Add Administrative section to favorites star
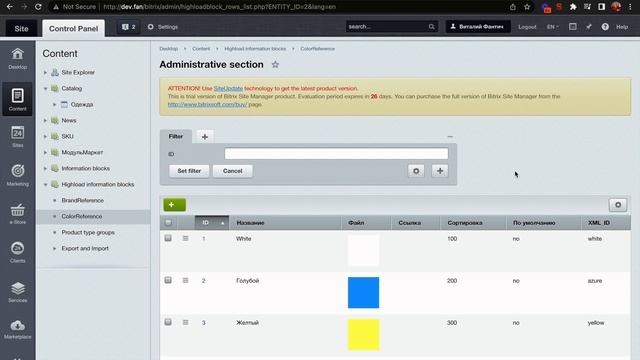The width and height of the screenshot is (640, 360). (275, 64)
